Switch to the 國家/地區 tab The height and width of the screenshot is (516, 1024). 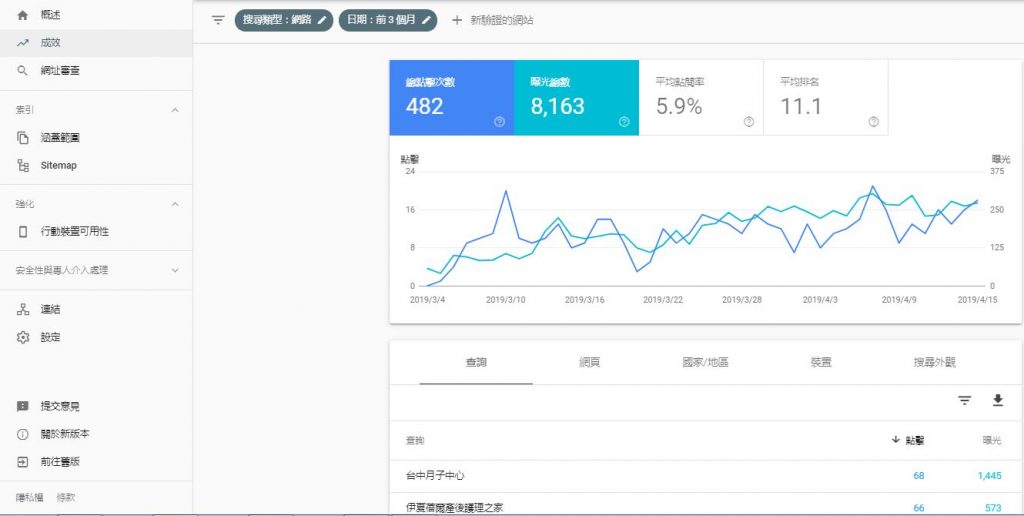click(705, 363)
